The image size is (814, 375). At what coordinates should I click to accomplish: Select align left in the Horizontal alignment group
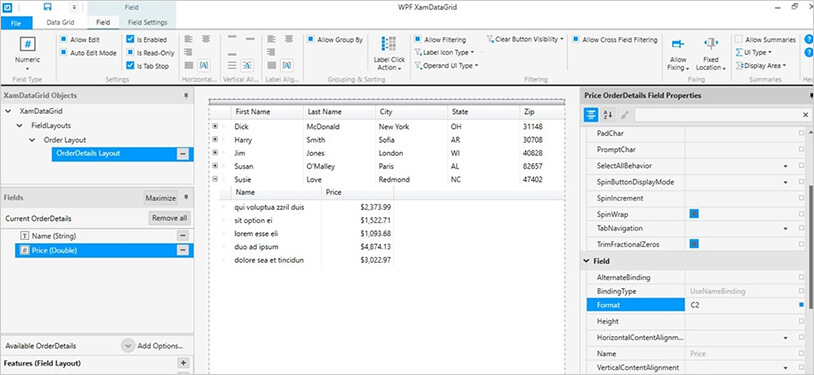coord(189,39)
